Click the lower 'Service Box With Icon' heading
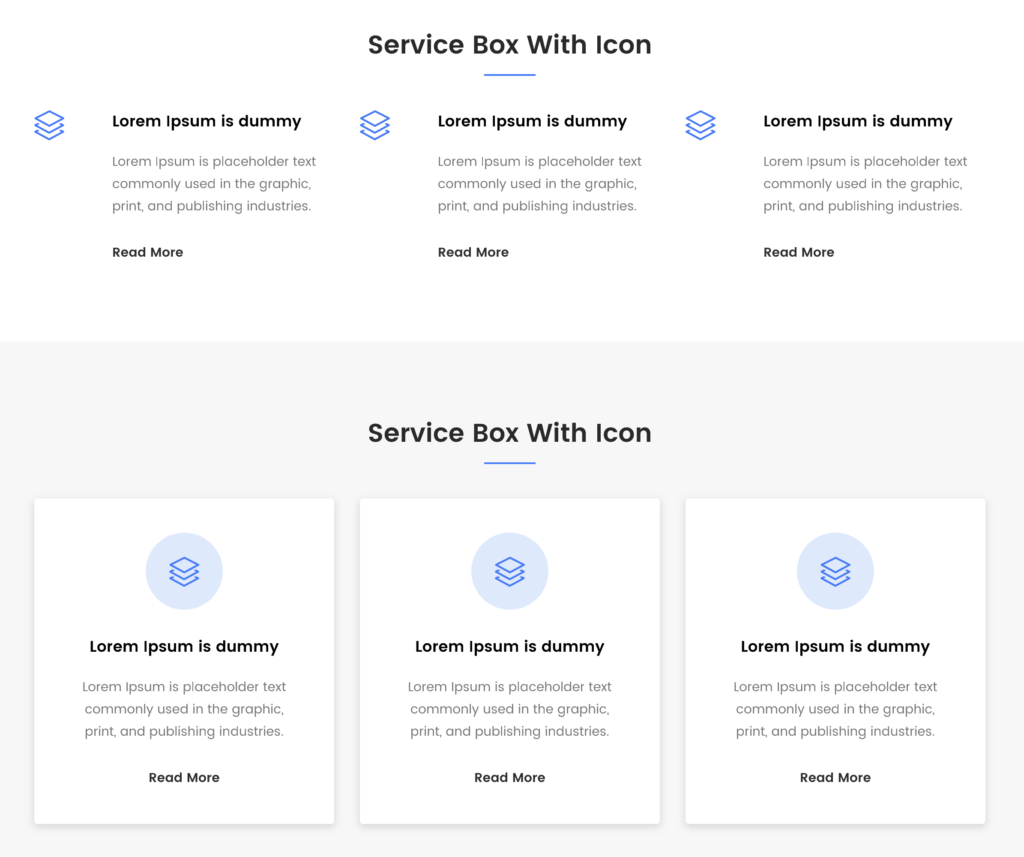The width and height of the screenshot is (1024, 857). pos(510,433)
